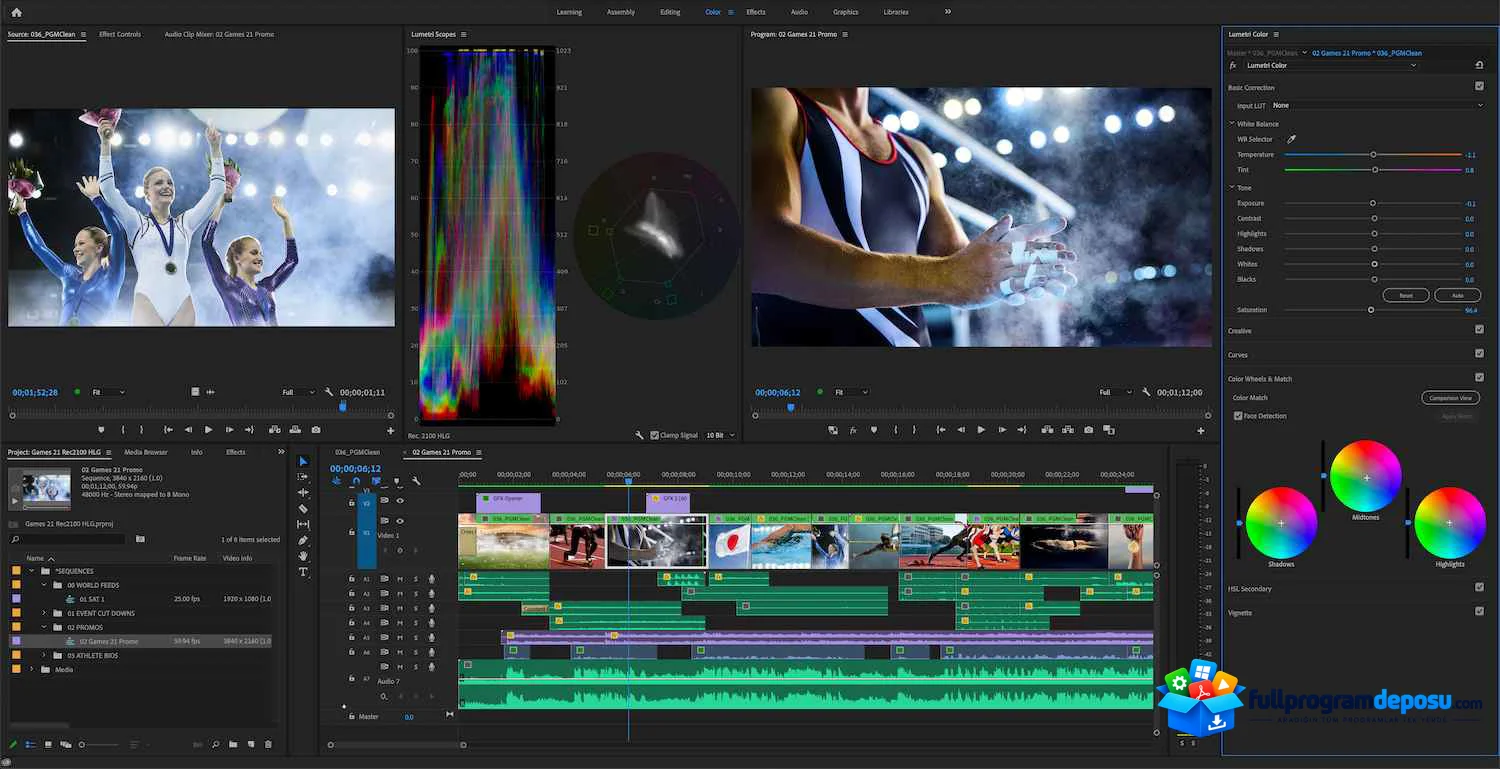This screenshot has height=769, width=1500.
Task: Toggle the Creative section checkbox
Action: [x=1479, y=329]
